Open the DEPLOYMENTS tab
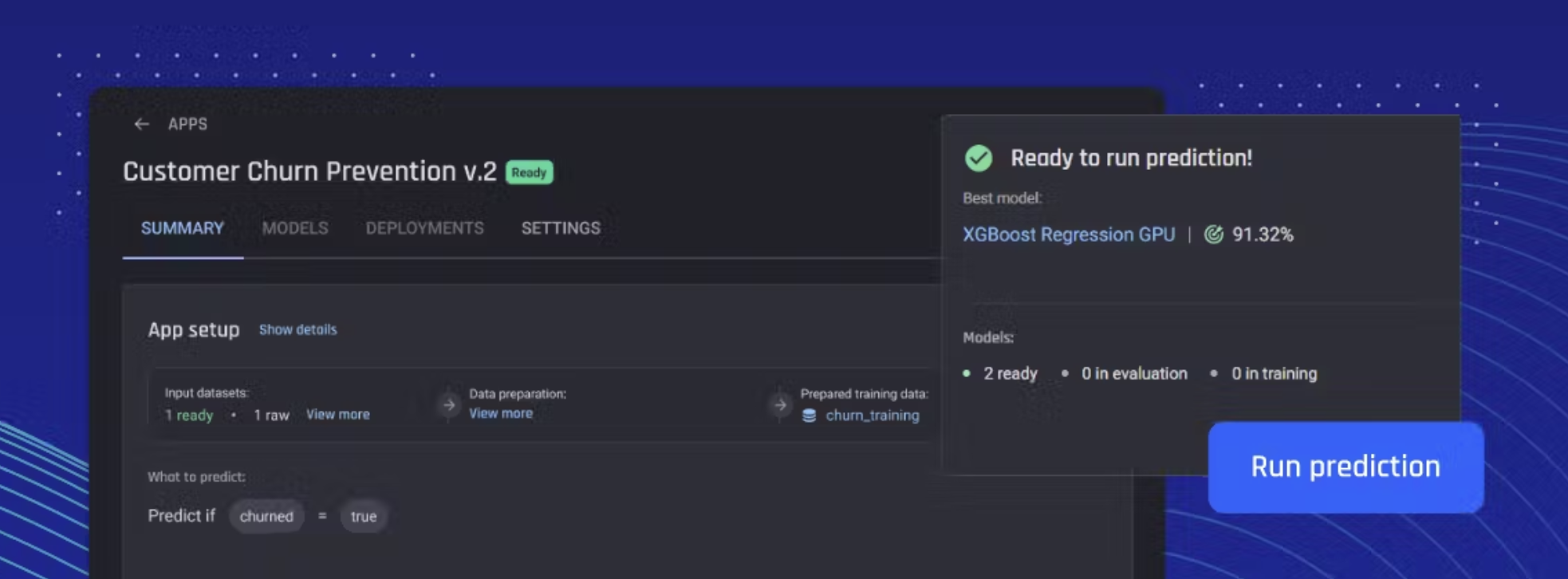 (x=424, y=229)
